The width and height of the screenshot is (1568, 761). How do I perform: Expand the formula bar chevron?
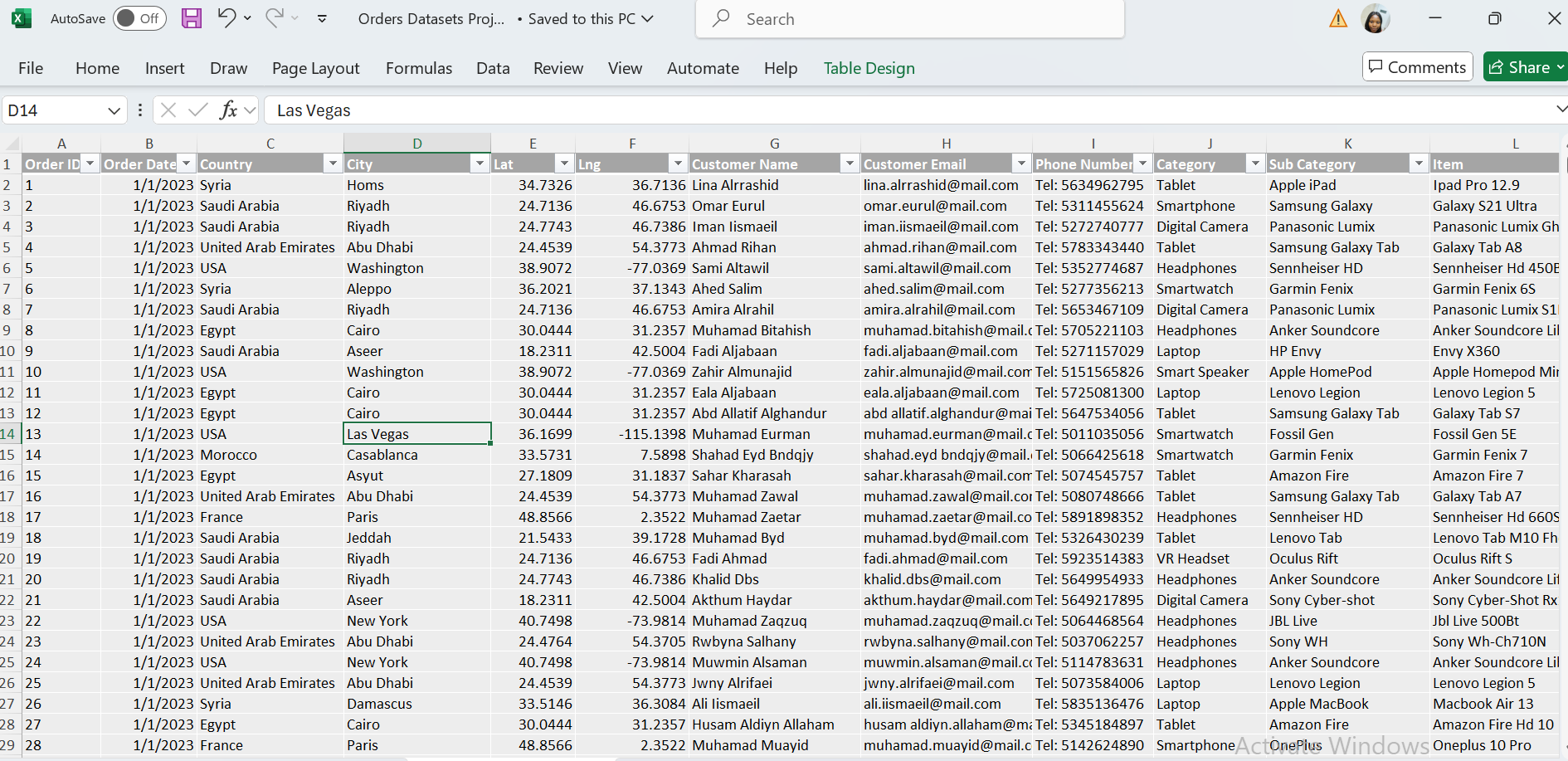point(1561,110)
